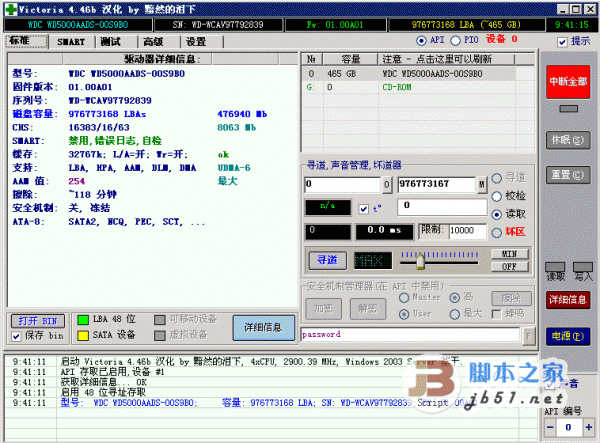
Task: Click the 注意 refresh column header
Action: point(446,59)
